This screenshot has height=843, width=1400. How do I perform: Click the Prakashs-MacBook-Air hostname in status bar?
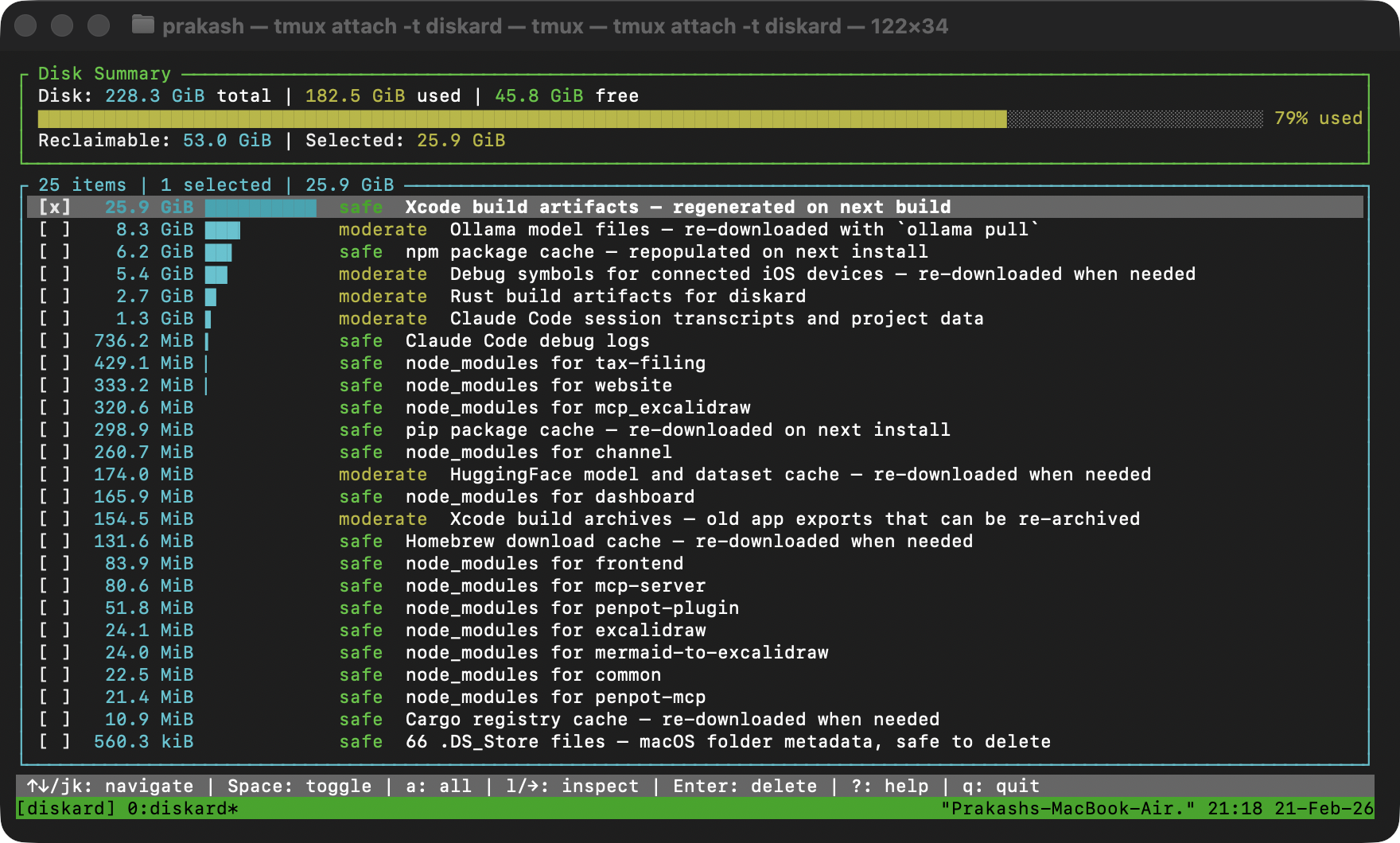point(1068,808)
